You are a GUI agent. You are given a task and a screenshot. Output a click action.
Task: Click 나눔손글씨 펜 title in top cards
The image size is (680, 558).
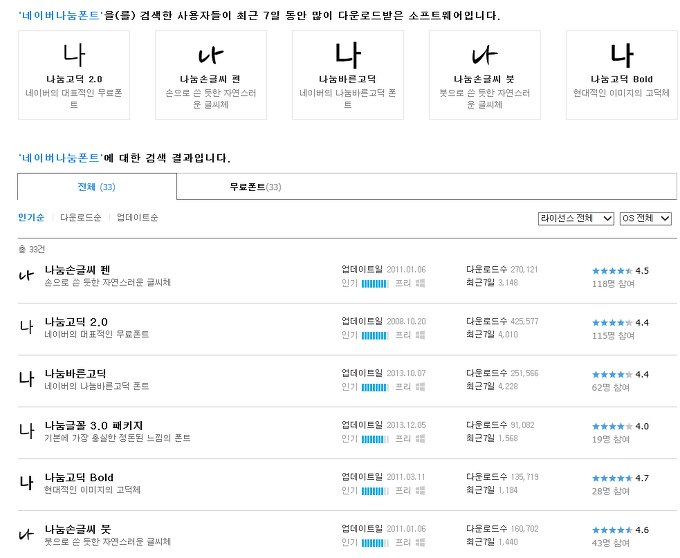pos(210,79)
